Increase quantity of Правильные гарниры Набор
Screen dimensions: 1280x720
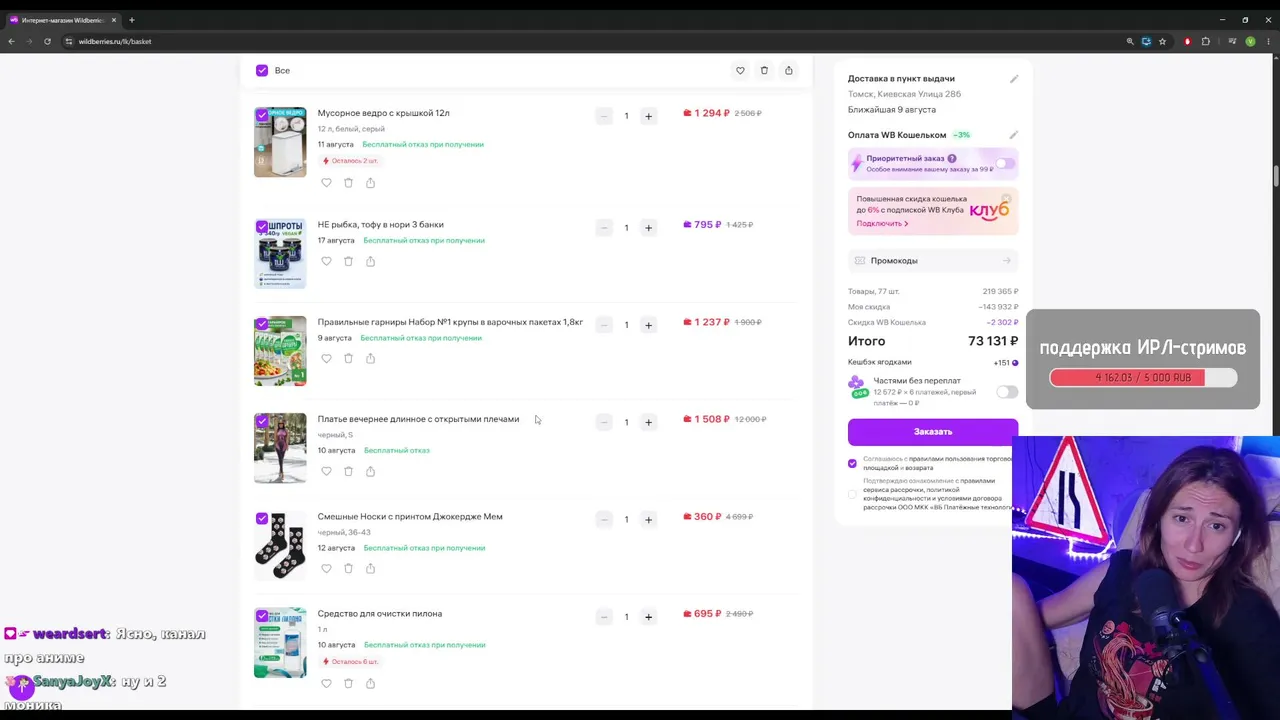tap(648, 325)
